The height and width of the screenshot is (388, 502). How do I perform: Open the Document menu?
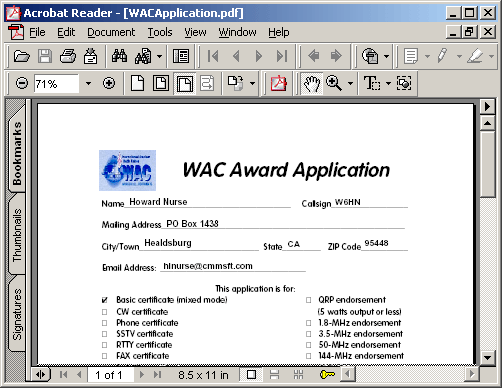111,32
